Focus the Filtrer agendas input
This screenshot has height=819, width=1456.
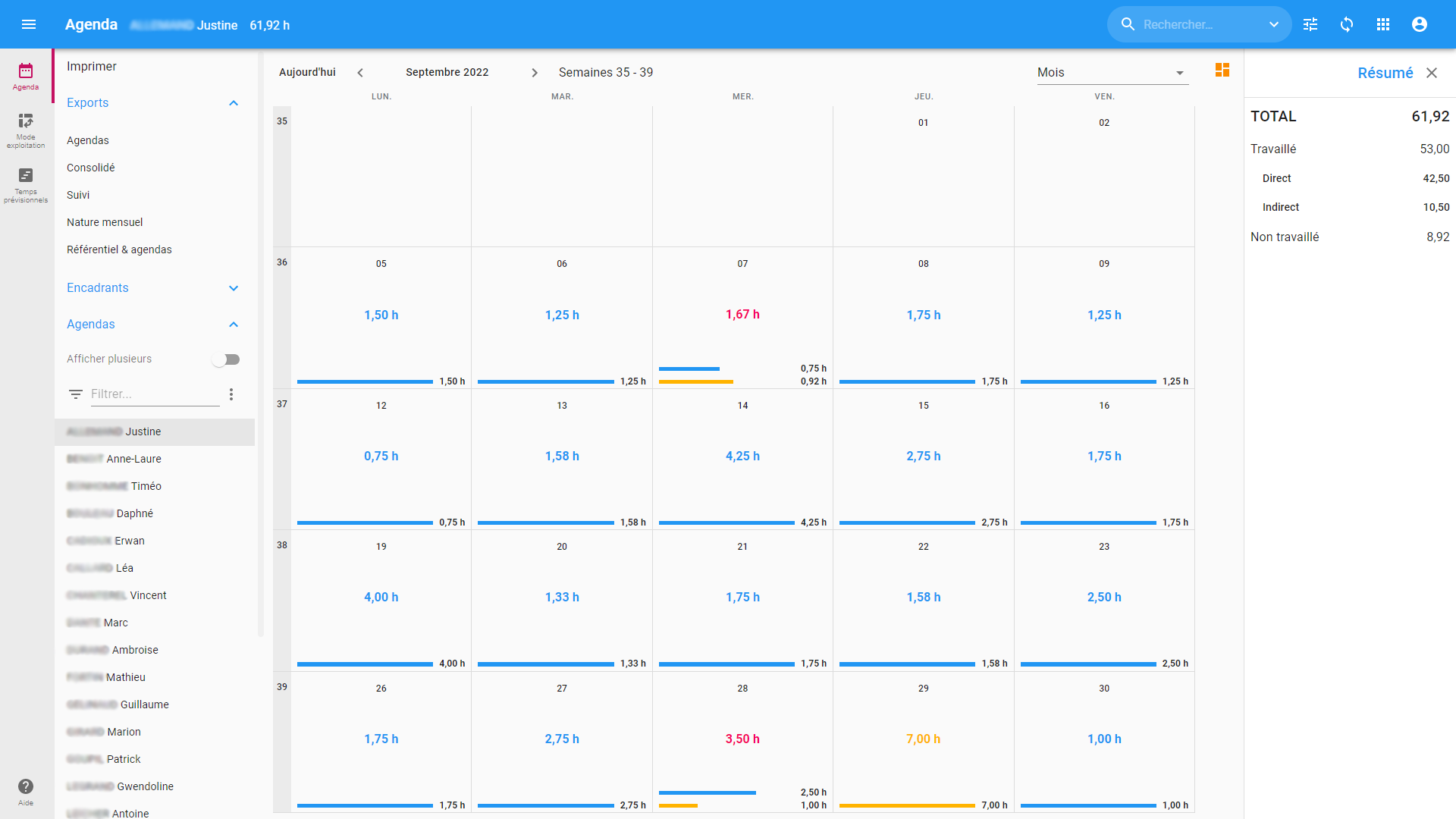point(155,394)
